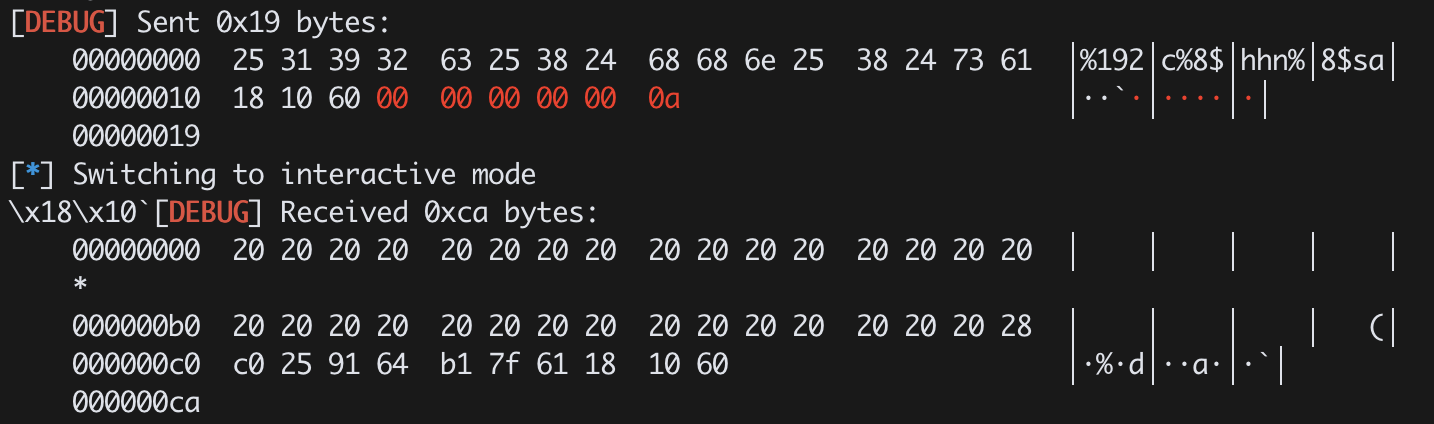Click the byte c0 starting last row
Image resolution: width=1434 pixels, height=424 pixels.
click(x=248, y=365)
